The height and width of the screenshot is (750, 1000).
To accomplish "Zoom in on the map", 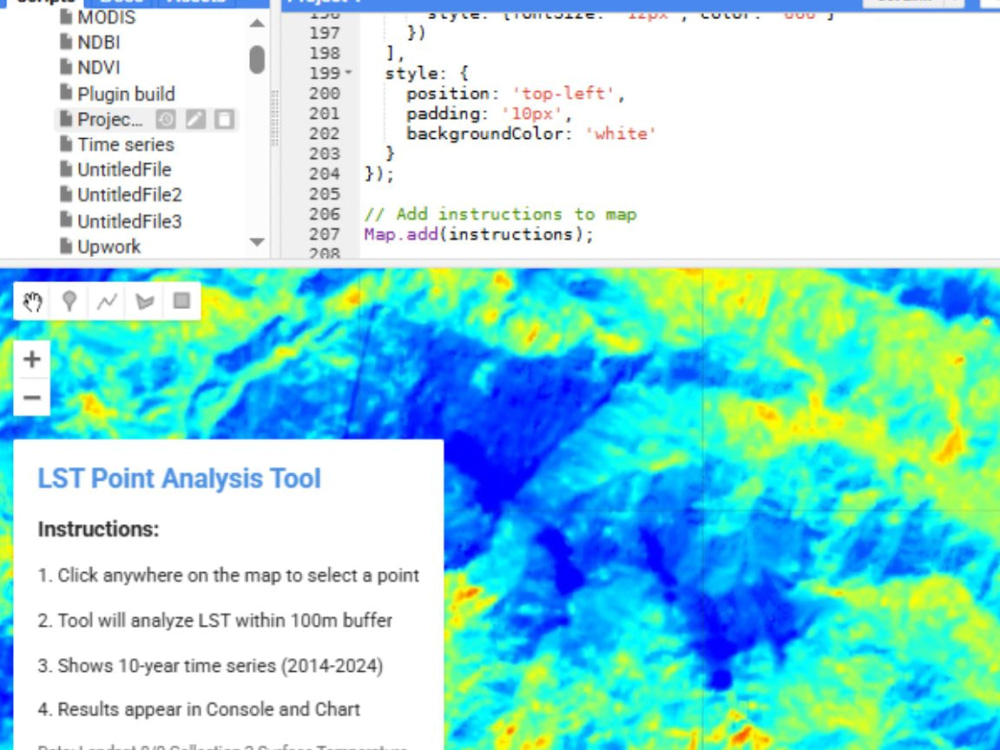I will point(32,359).
